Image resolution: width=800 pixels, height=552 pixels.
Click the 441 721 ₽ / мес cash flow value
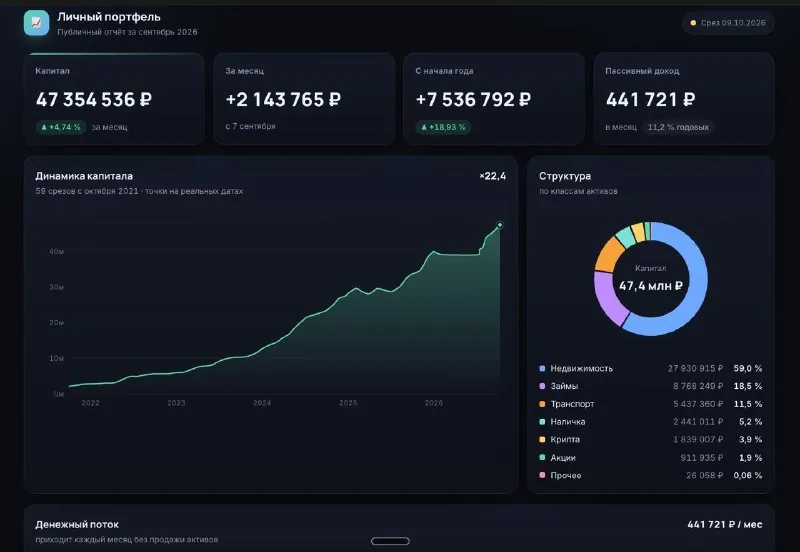[x=725, y=524]
